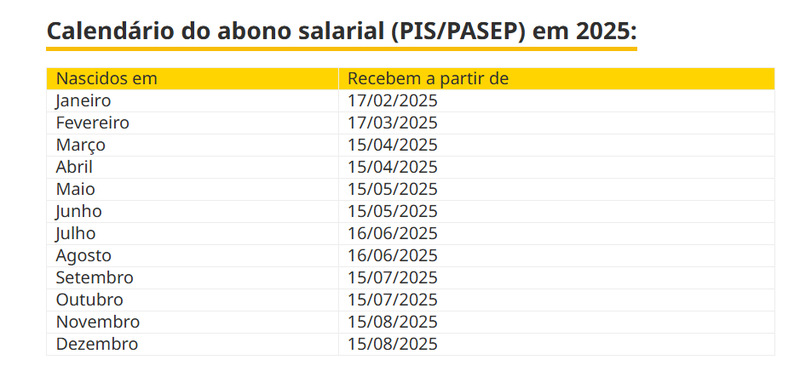Click the Janeiro row cell

[192, 101]
